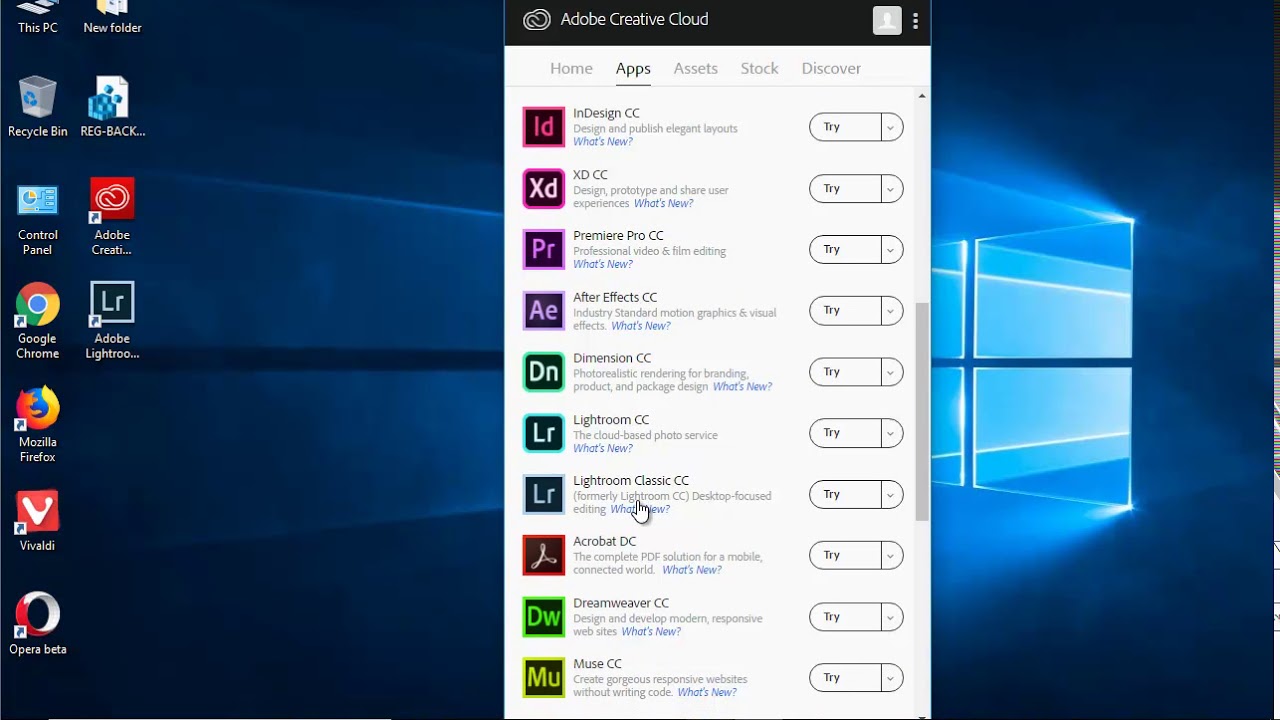Image resolution: width=1280 pixels, height=720 pixels.
Task: Expand the Acrobat DC Try dropdown arrow
Action: coord(890,555)
